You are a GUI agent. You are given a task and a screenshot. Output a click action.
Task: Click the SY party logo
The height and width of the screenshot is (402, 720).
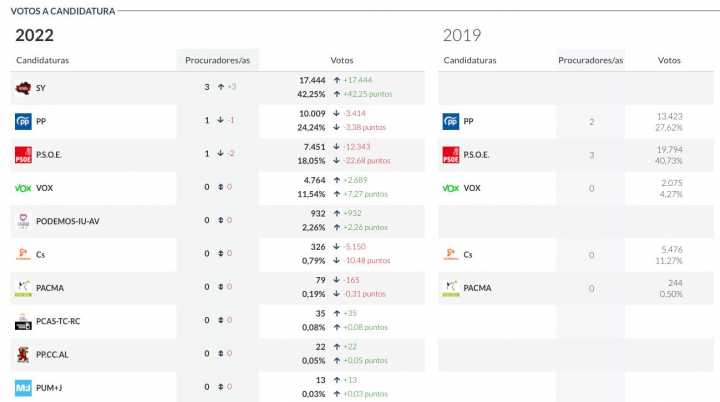[x=23, y=88]
